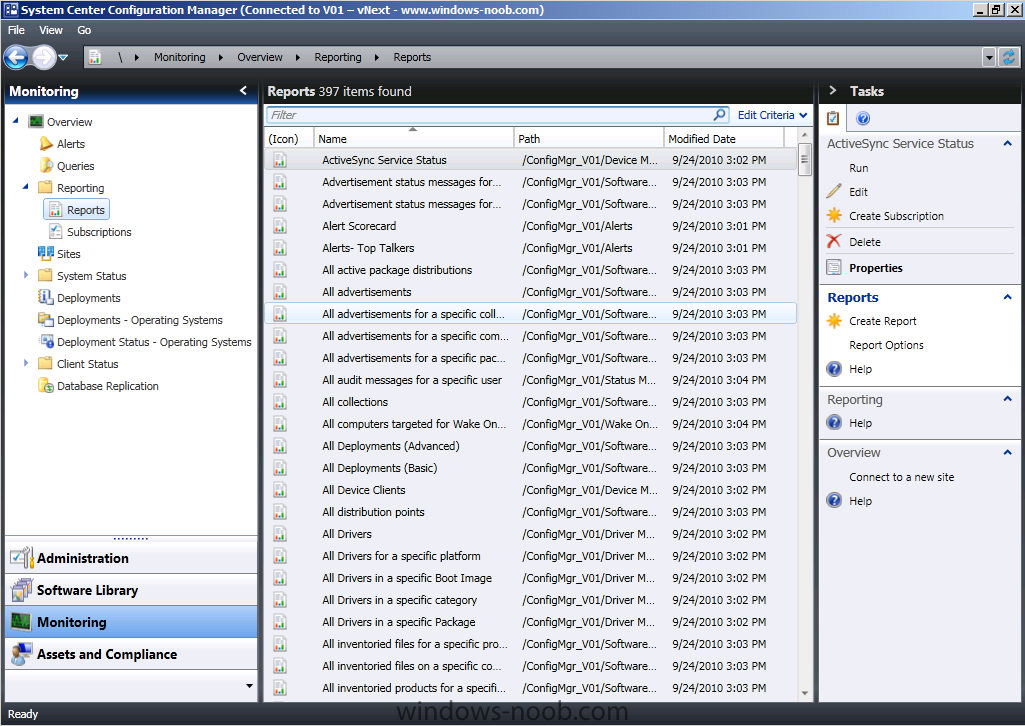Click the Monitoring workspace icon

21,622
